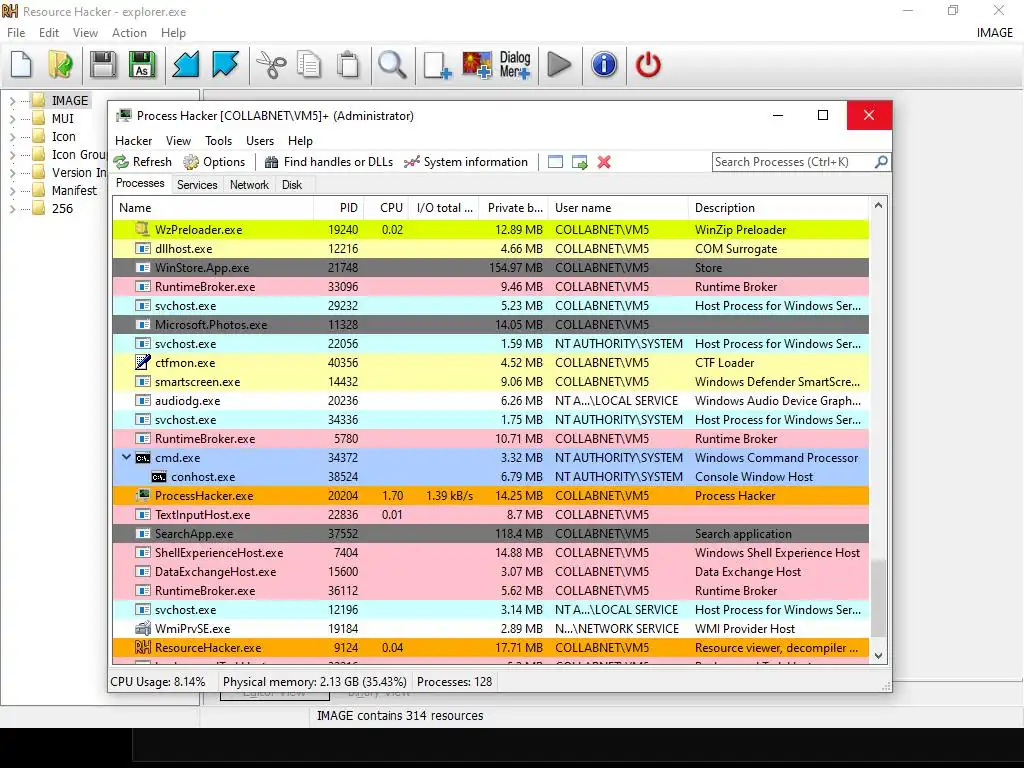Screen dimensions: 1024x768
Task: Click the Paste clipboard icon
Action: [348, 65]
